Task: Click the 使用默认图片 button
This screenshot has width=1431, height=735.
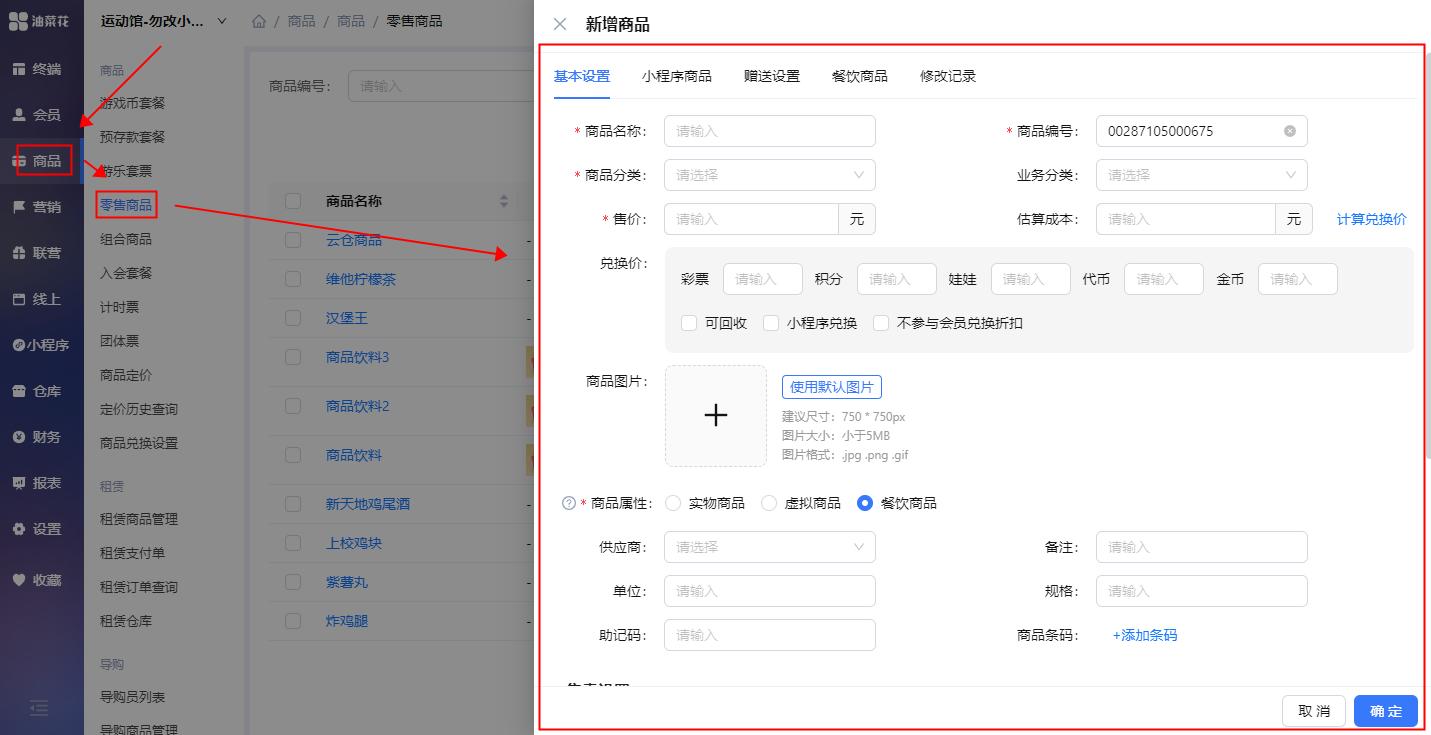Action: point(832,387)
